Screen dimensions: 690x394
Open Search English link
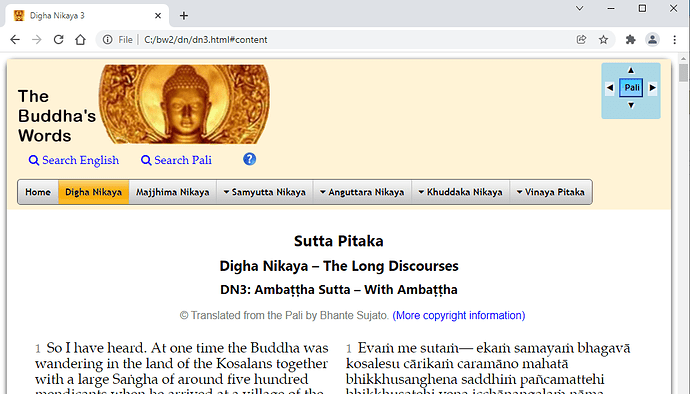pyautogui.click(x=73, y=160)
